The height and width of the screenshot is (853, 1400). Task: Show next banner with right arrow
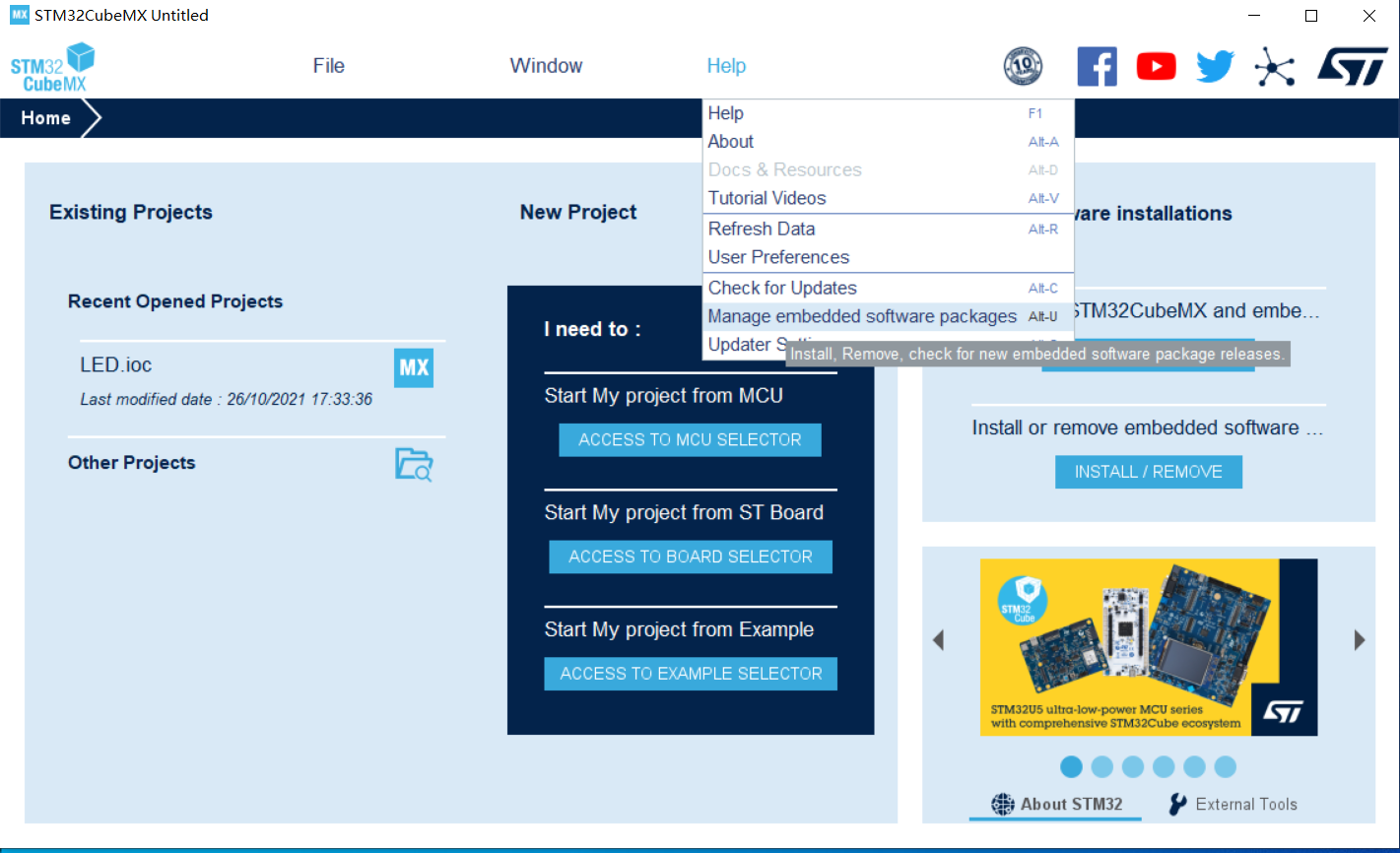click(1360, 640)
